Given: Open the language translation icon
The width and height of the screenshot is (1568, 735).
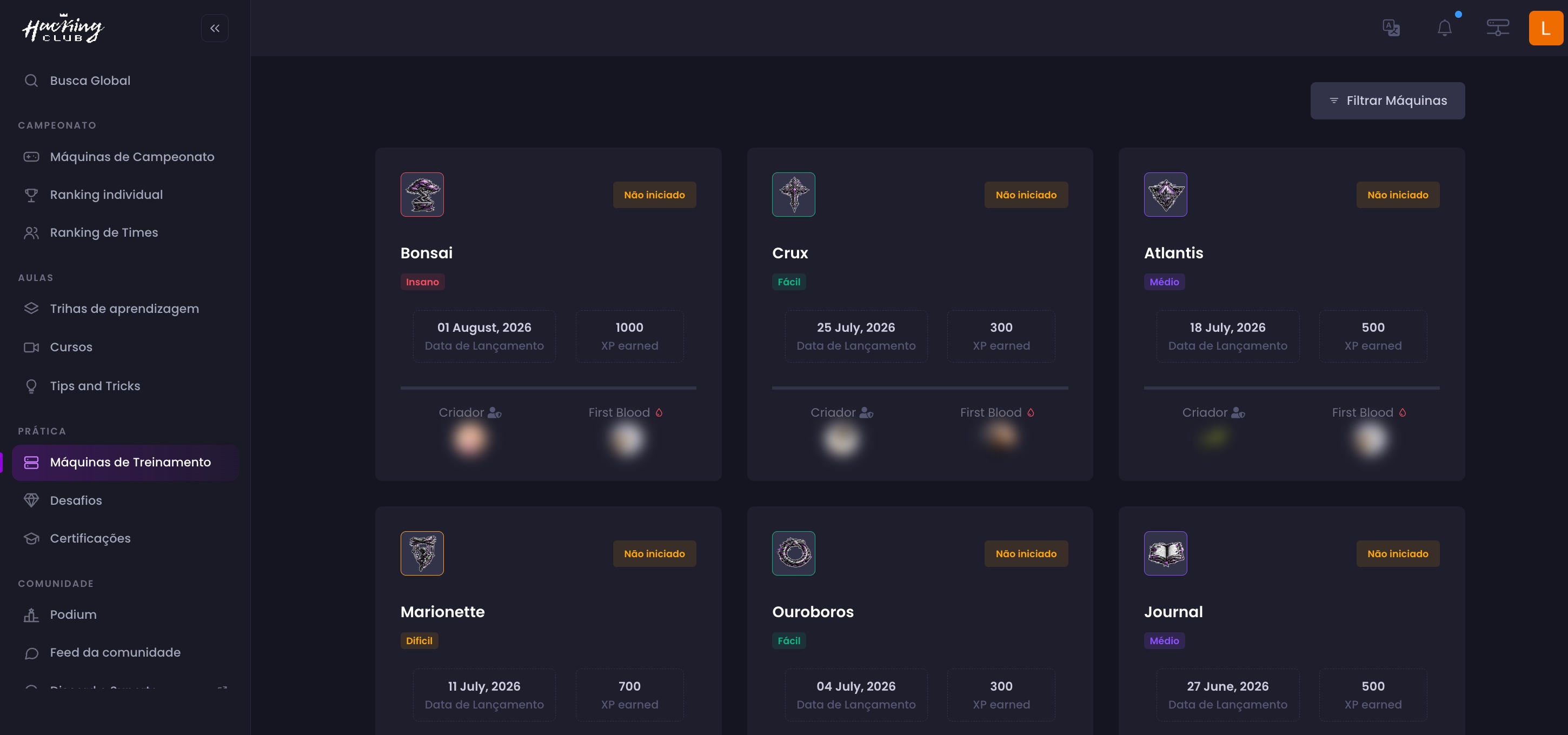Looking at the screenshot, I should pos(1391,28).
